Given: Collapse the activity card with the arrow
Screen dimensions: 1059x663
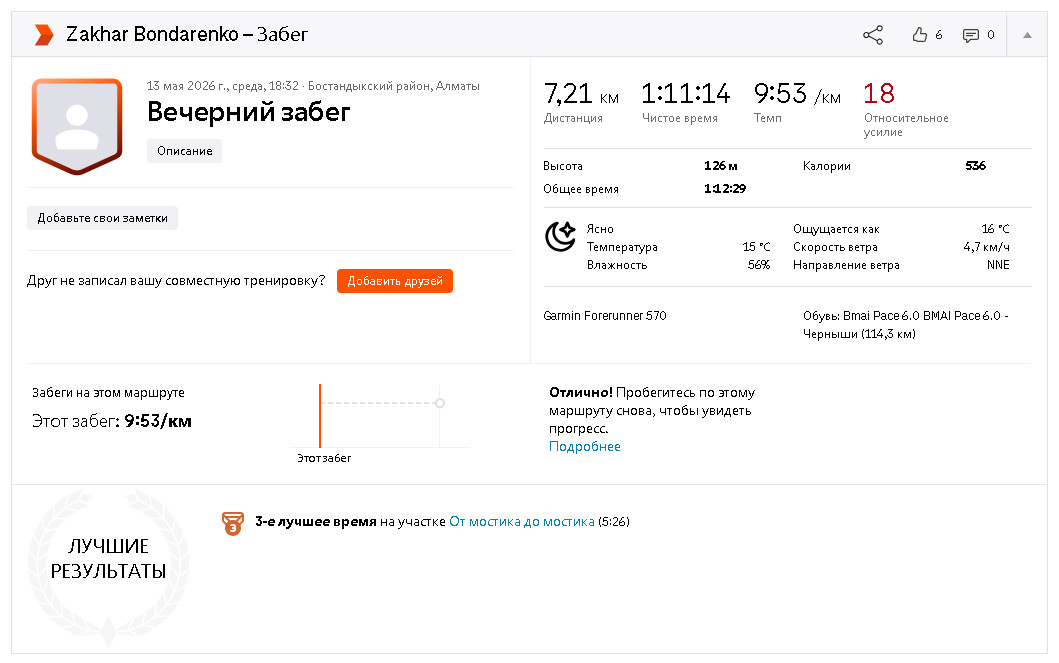Looking at the screenshot, I should tap(1027, 35).
